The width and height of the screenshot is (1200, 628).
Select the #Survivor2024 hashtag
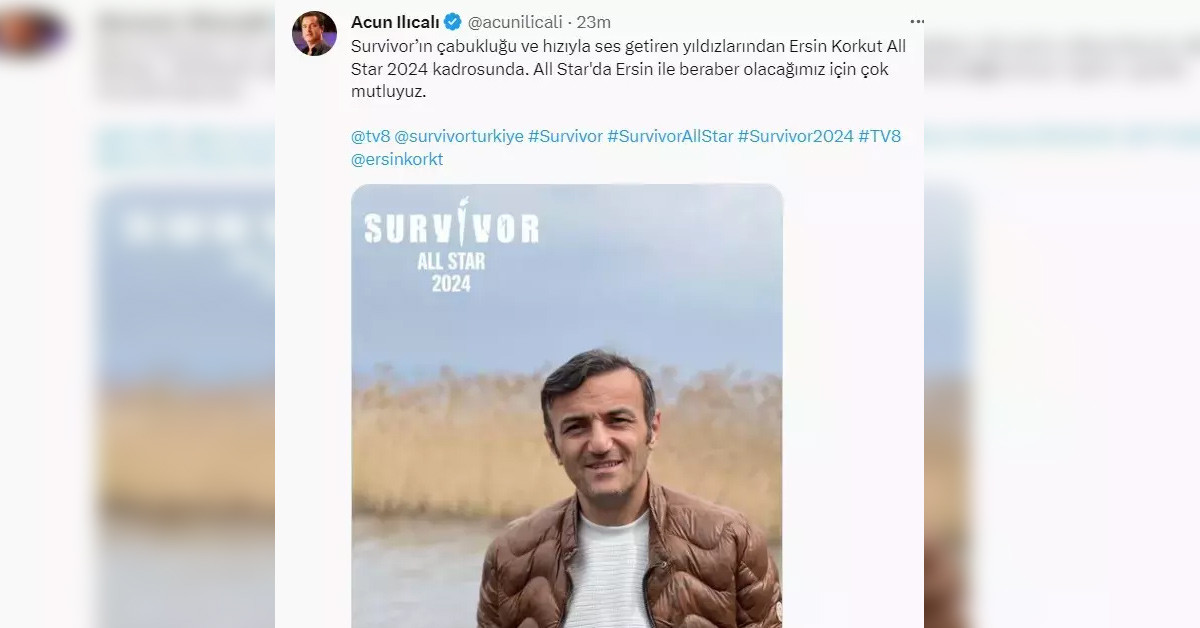[x=795, y=136]
